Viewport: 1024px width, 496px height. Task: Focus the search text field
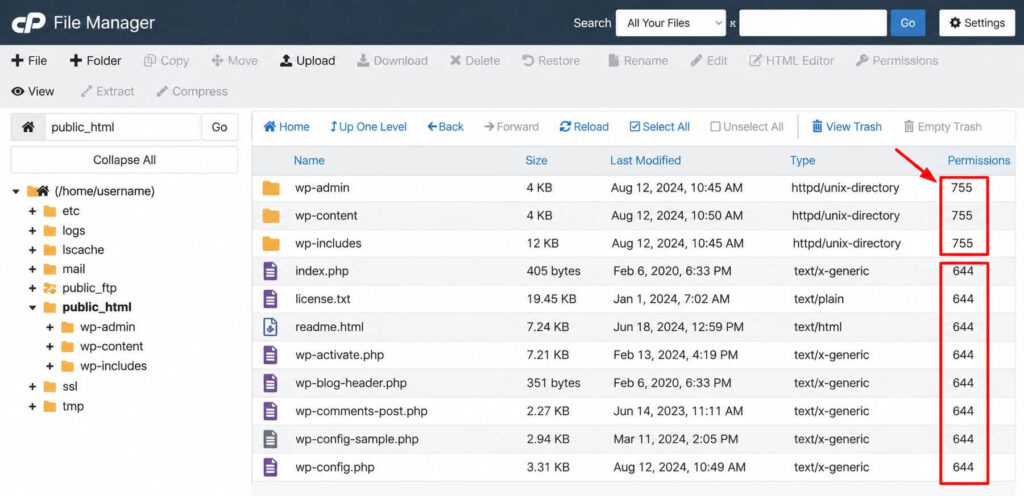pyautogui.click(x=813, y=23)
